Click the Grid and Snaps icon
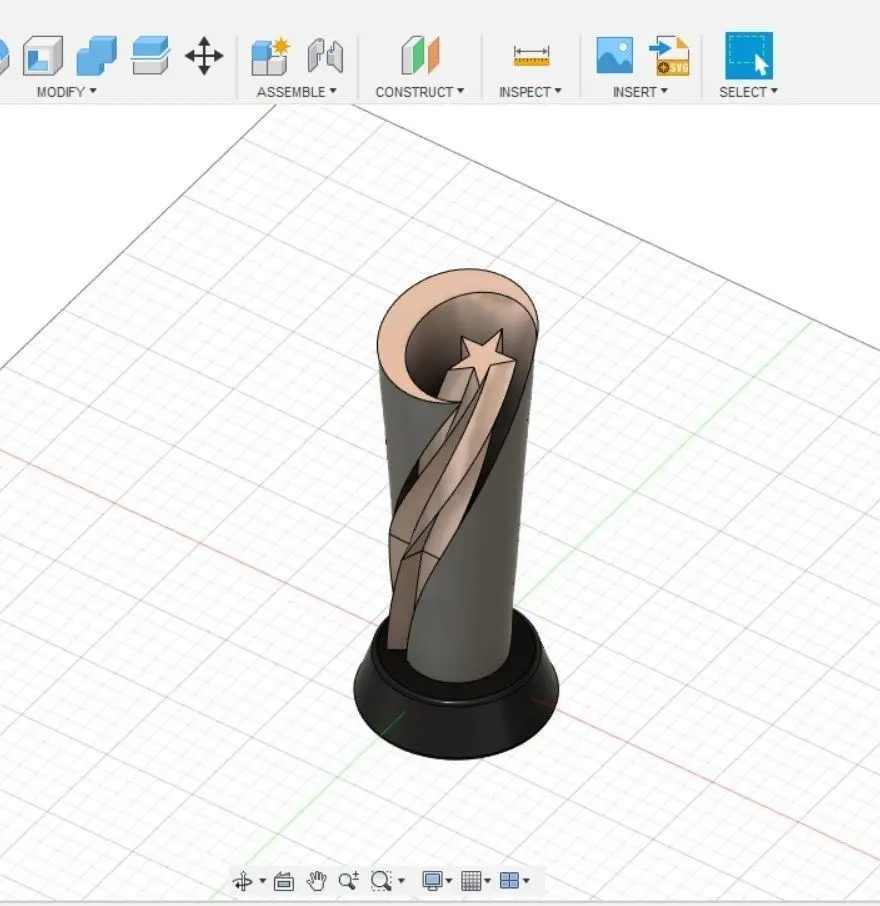Image resolution: width=880 pixels, height=906 pixels. click(471, 881)
